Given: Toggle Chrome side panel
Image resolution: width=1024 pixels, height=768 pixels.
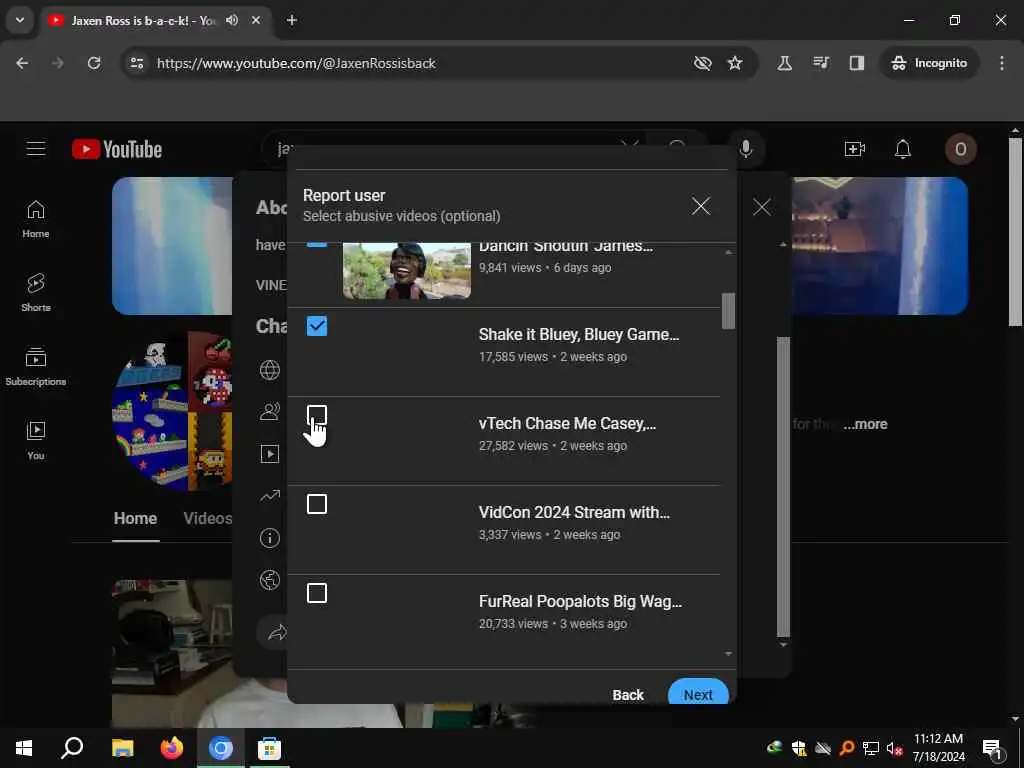Looking at the screenshot, I should pos(857,63).
